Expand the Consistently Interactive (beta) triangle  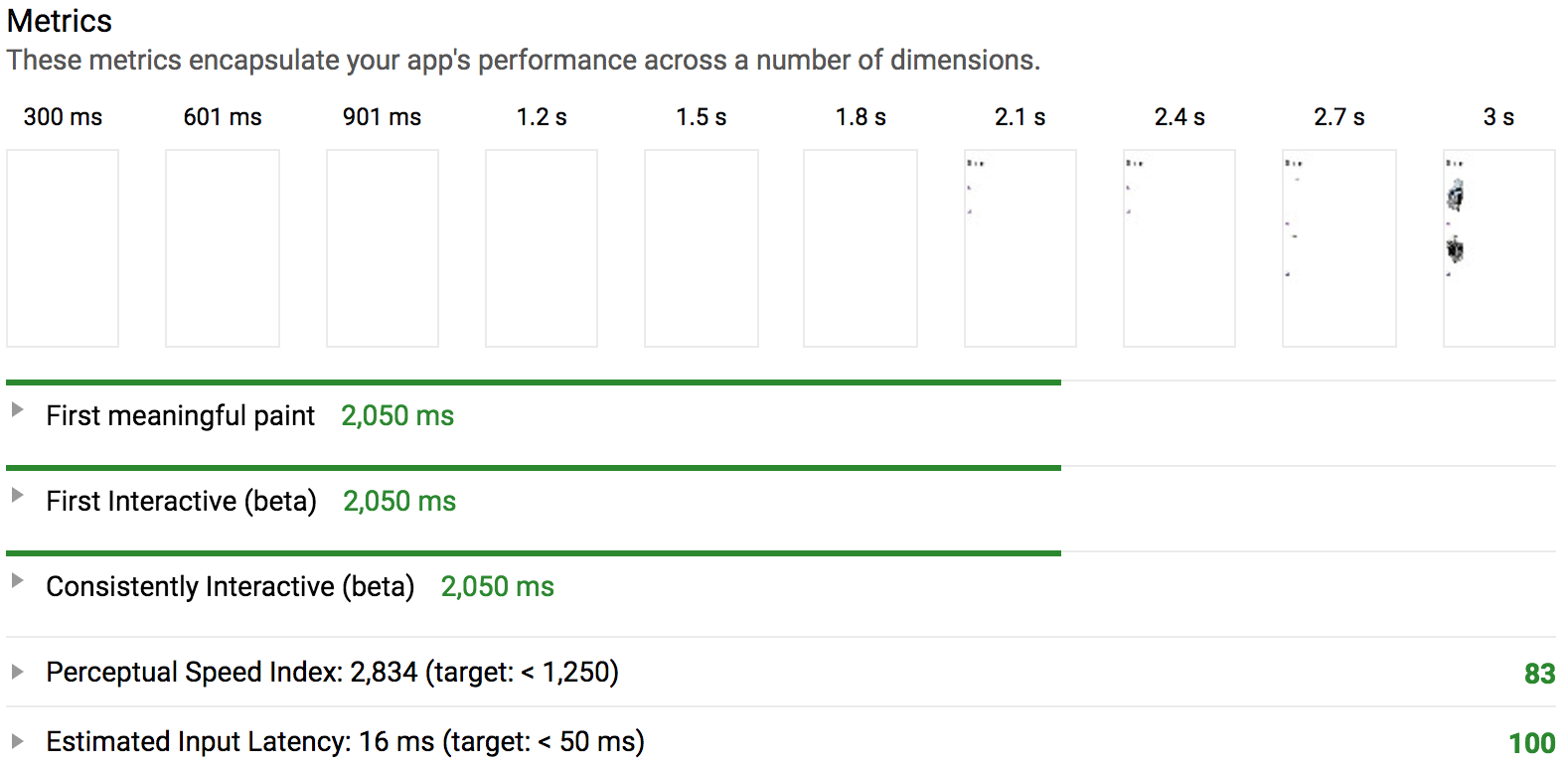(17, 580)
